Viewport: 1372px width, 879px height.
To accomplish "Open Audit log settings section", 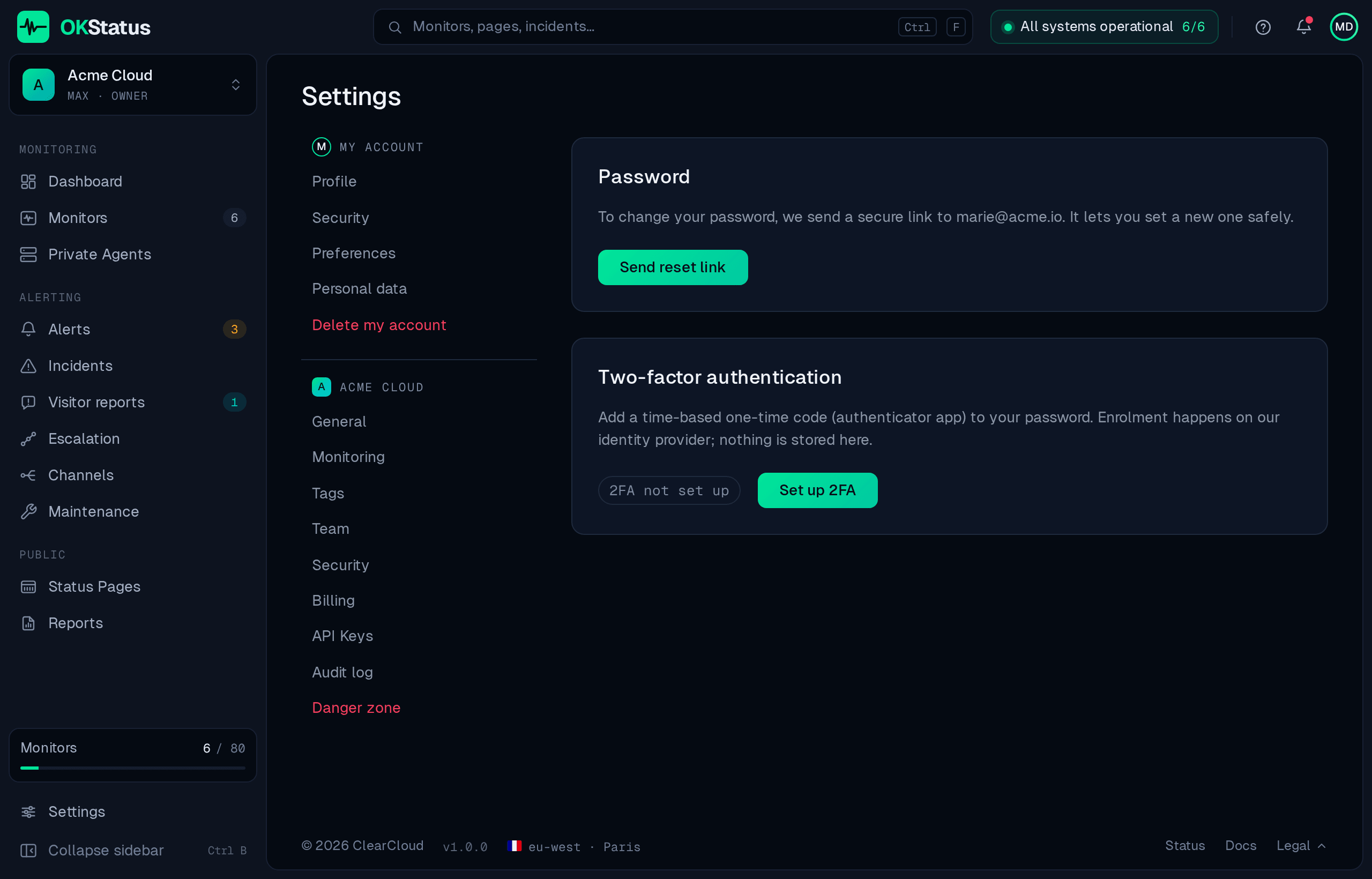I will coord(342,672).
